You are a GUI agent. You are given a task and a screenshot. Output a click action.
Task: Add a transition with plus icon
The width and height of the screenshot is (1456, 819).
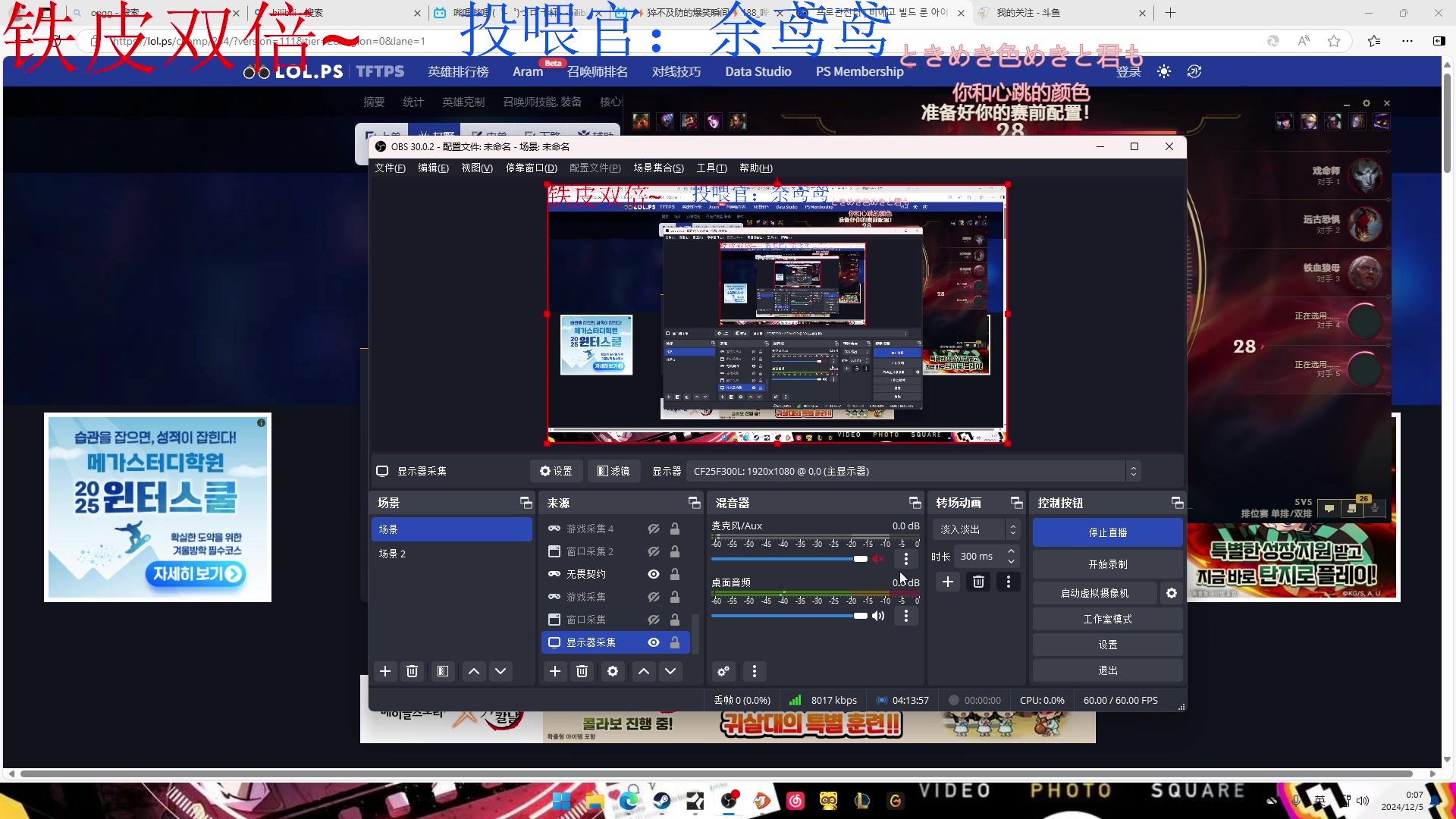tap(948, 582)
